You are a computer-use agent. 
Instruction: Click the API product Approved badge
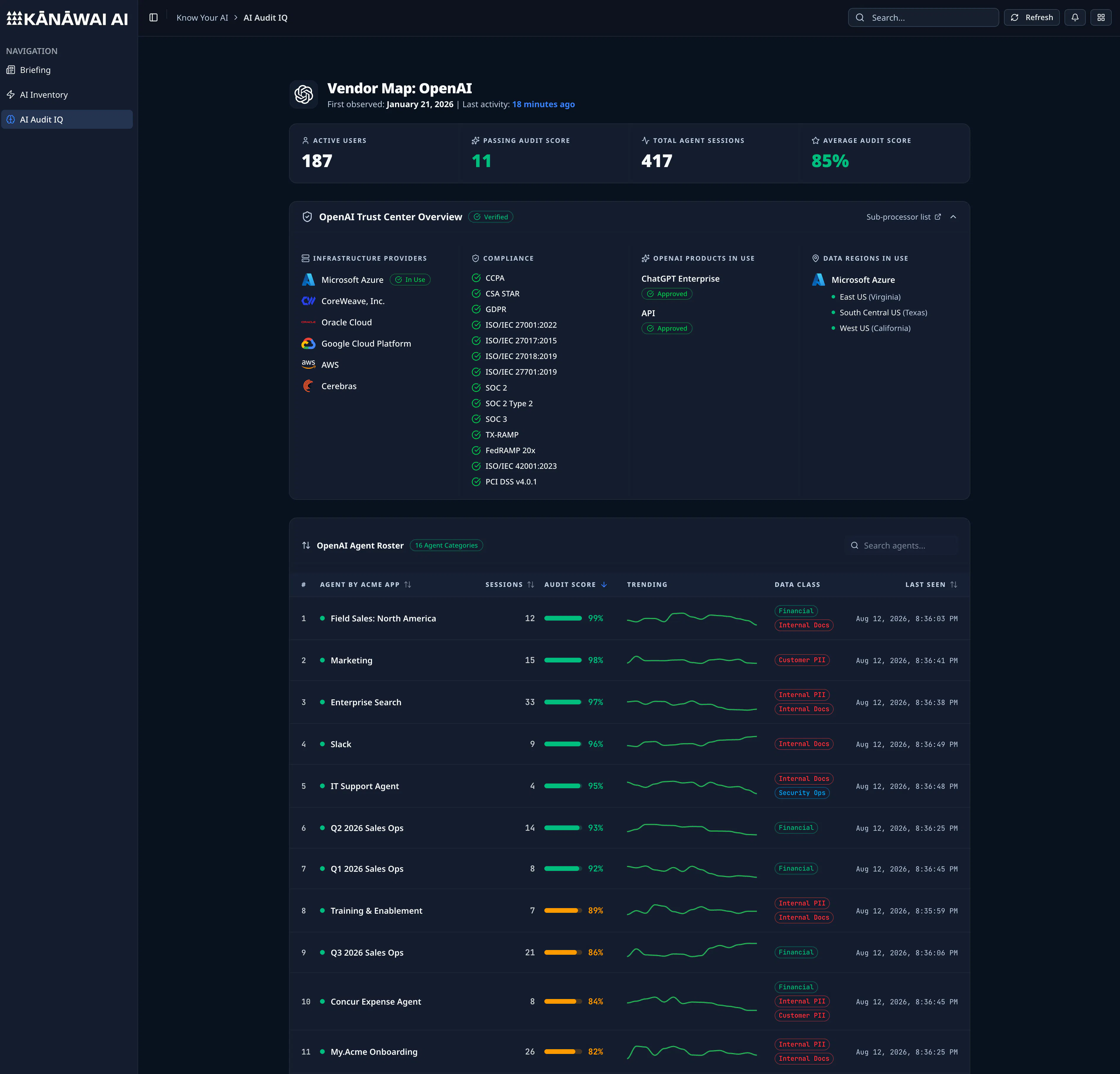pos(666,328)
